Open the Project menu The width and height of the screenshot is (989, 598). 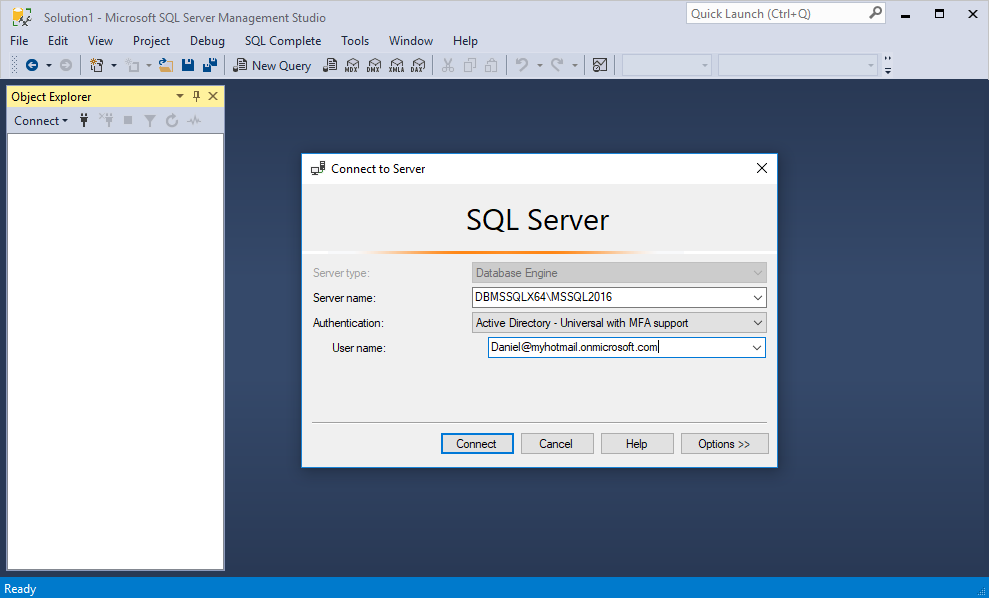tap(151, 41)
